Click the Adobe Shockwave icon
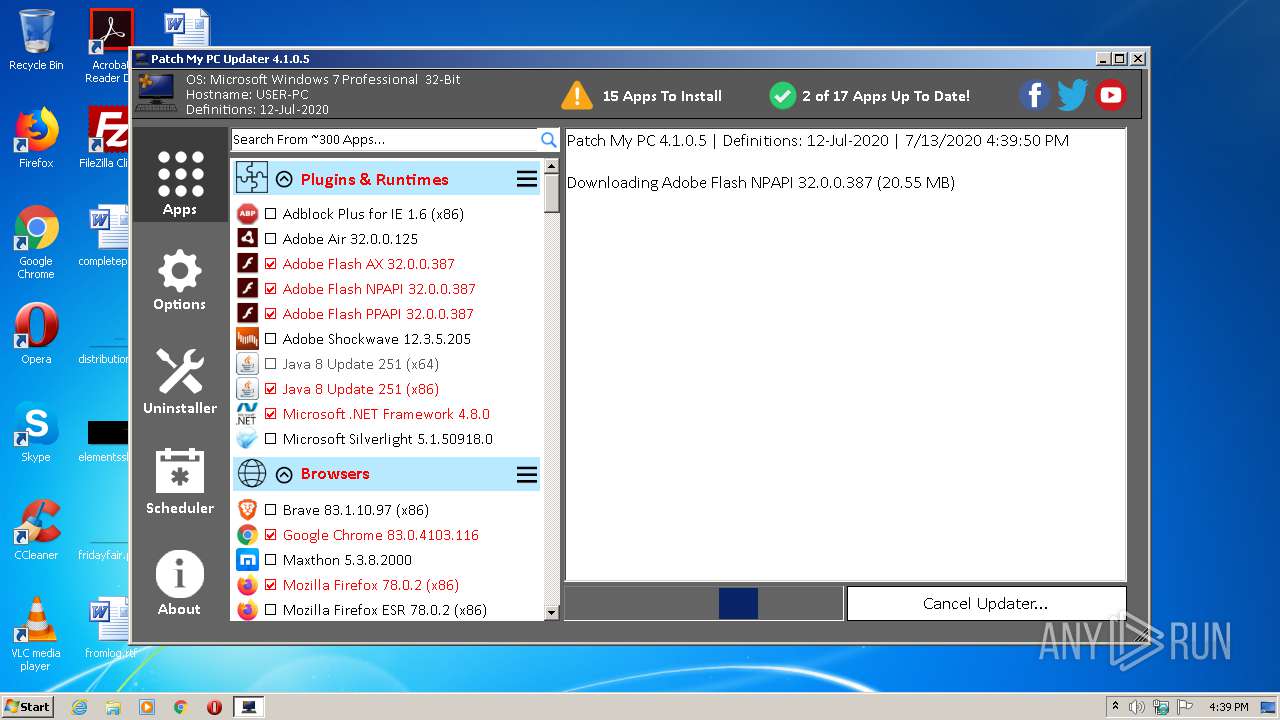Image resolution: width=1280 pixels, height=720 pixels. pyautogui.click(x=247, y=339)
